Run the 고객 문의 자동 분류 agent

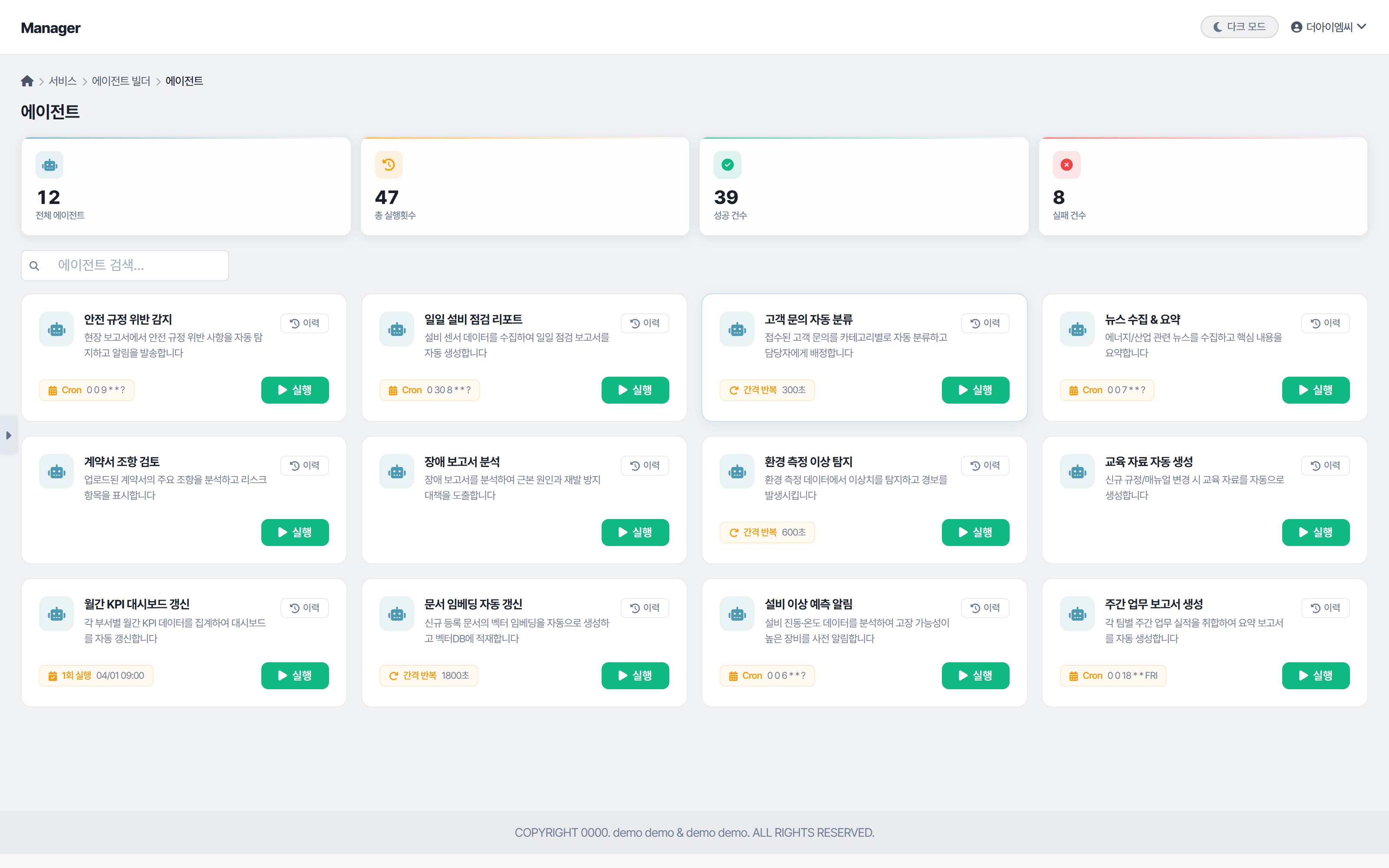(x=975, y=390)
